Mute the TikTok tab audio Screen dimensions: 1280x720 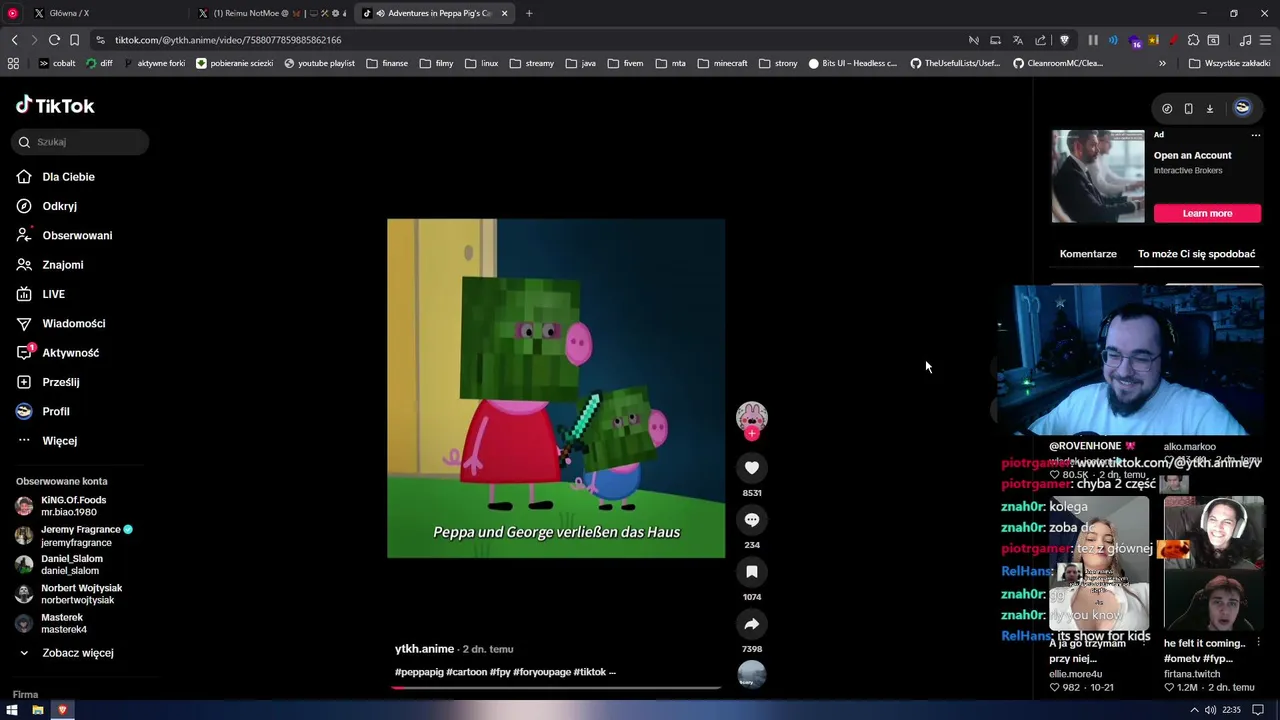click(x=381, y=13)
